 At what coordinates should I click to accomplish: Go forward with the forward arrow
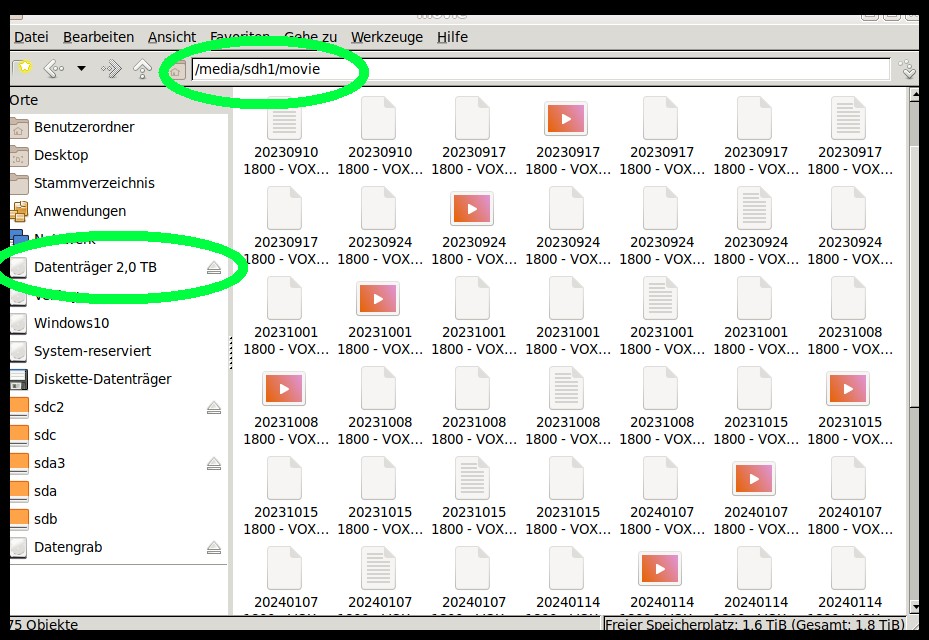tap(111, 69)
